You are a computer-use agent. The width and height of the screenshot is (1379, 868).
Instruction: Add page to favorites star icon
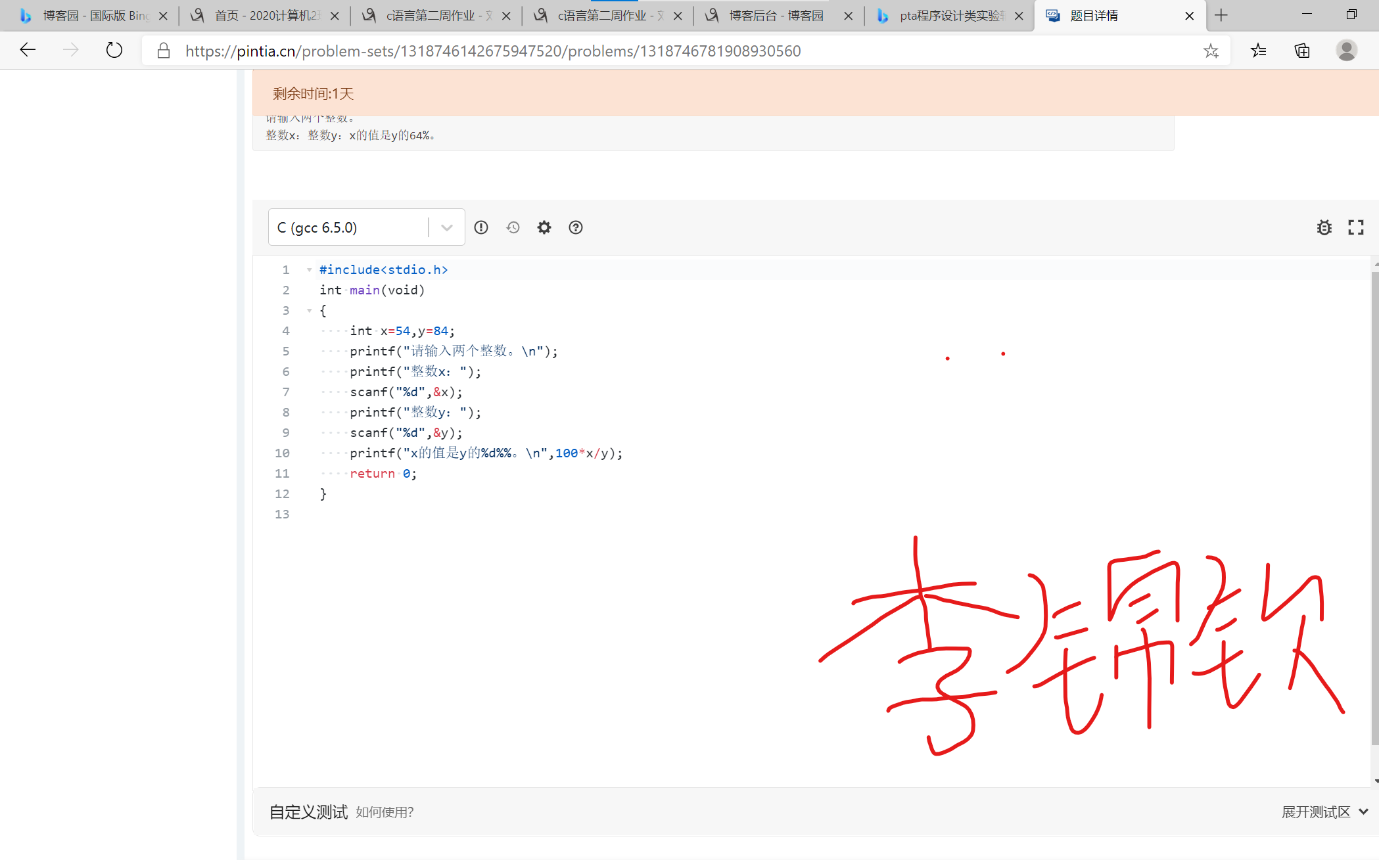pyautogui.click(x=1211, y=51)
